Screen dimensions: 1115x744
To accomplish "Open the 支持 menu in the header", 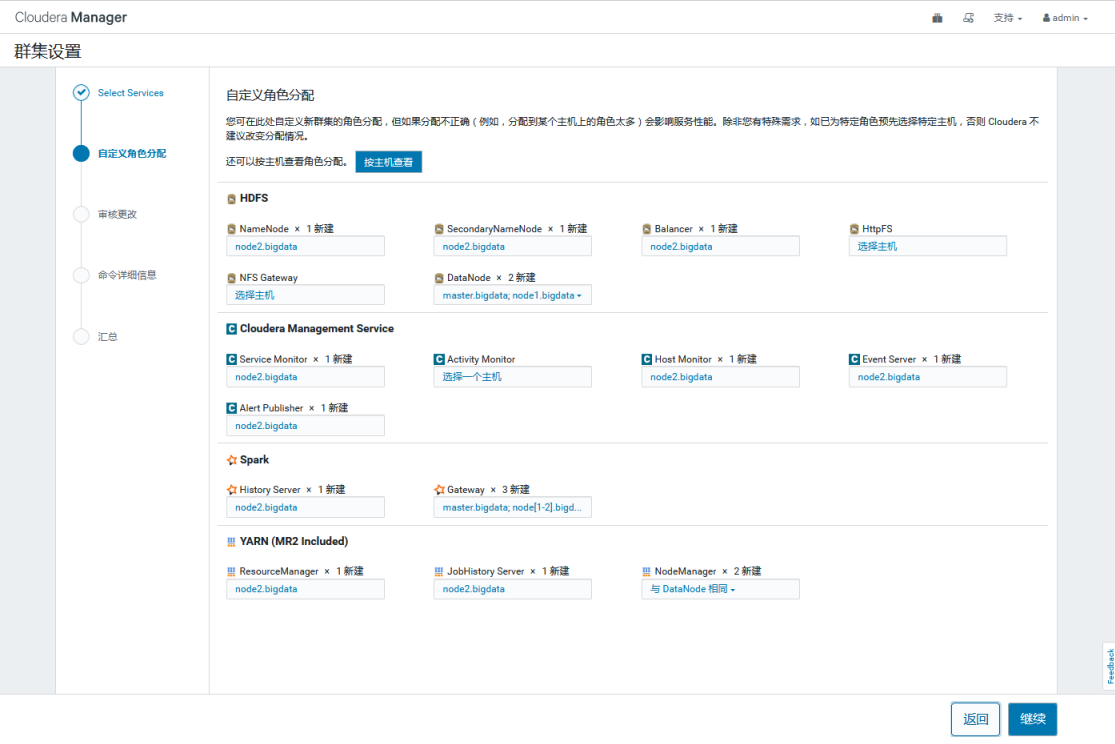I will click(x=1006, y=17).
